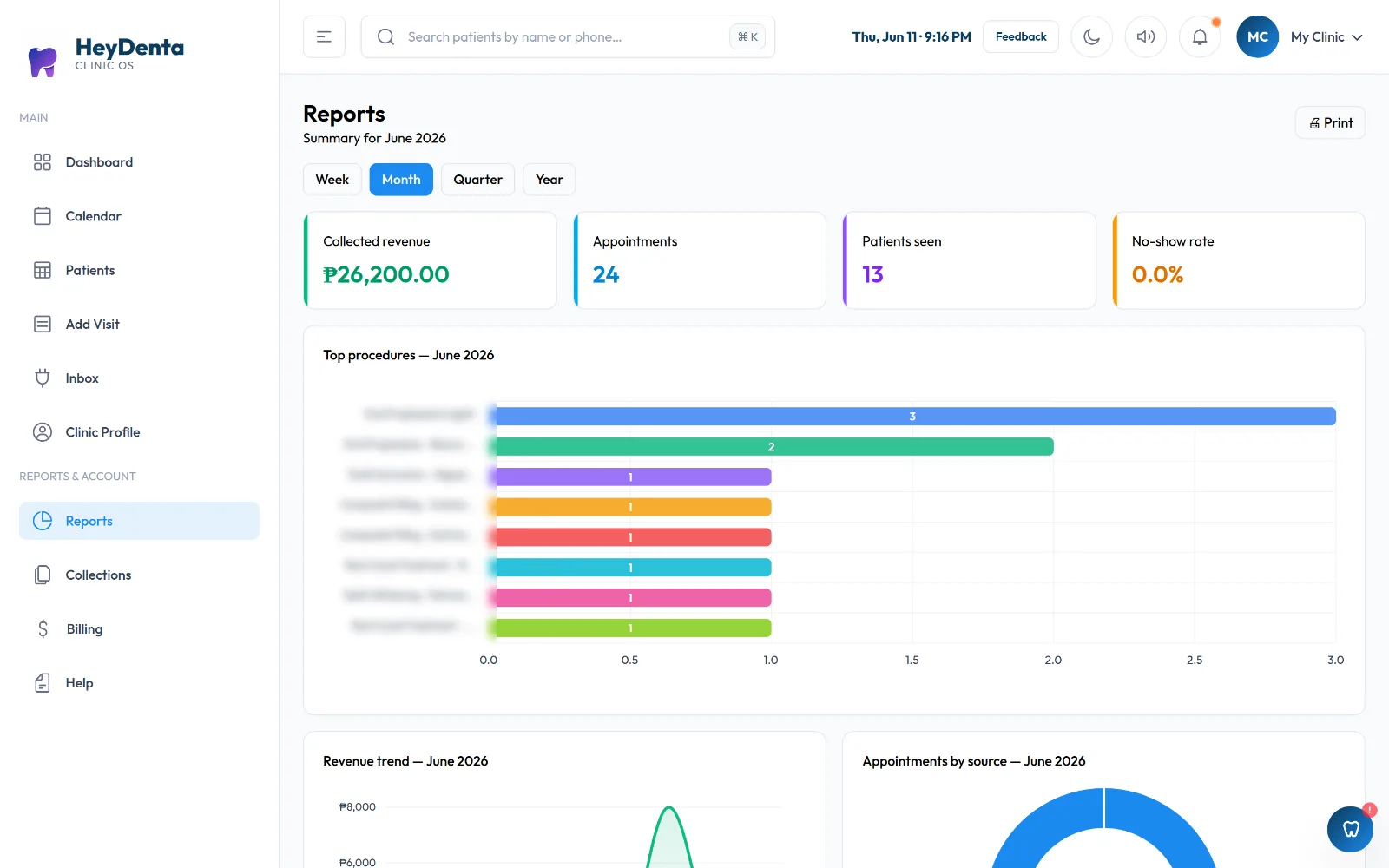This screenshot has height=868, width=1389.
Task: Click the Reports pie chart icon
Action: pyautogui.click(x=43, y=521)
